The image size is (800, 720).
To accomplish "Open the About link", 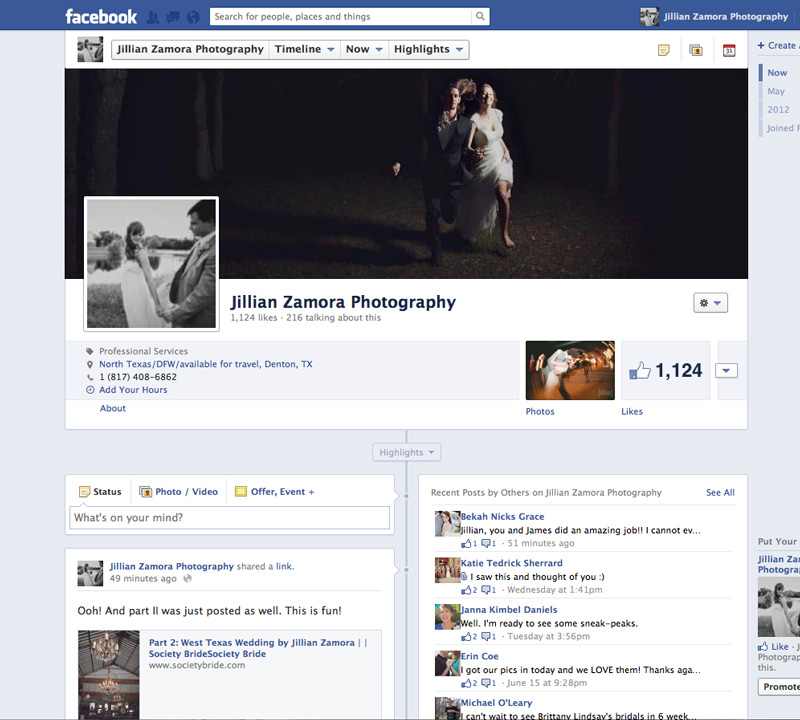I will 113,408.
